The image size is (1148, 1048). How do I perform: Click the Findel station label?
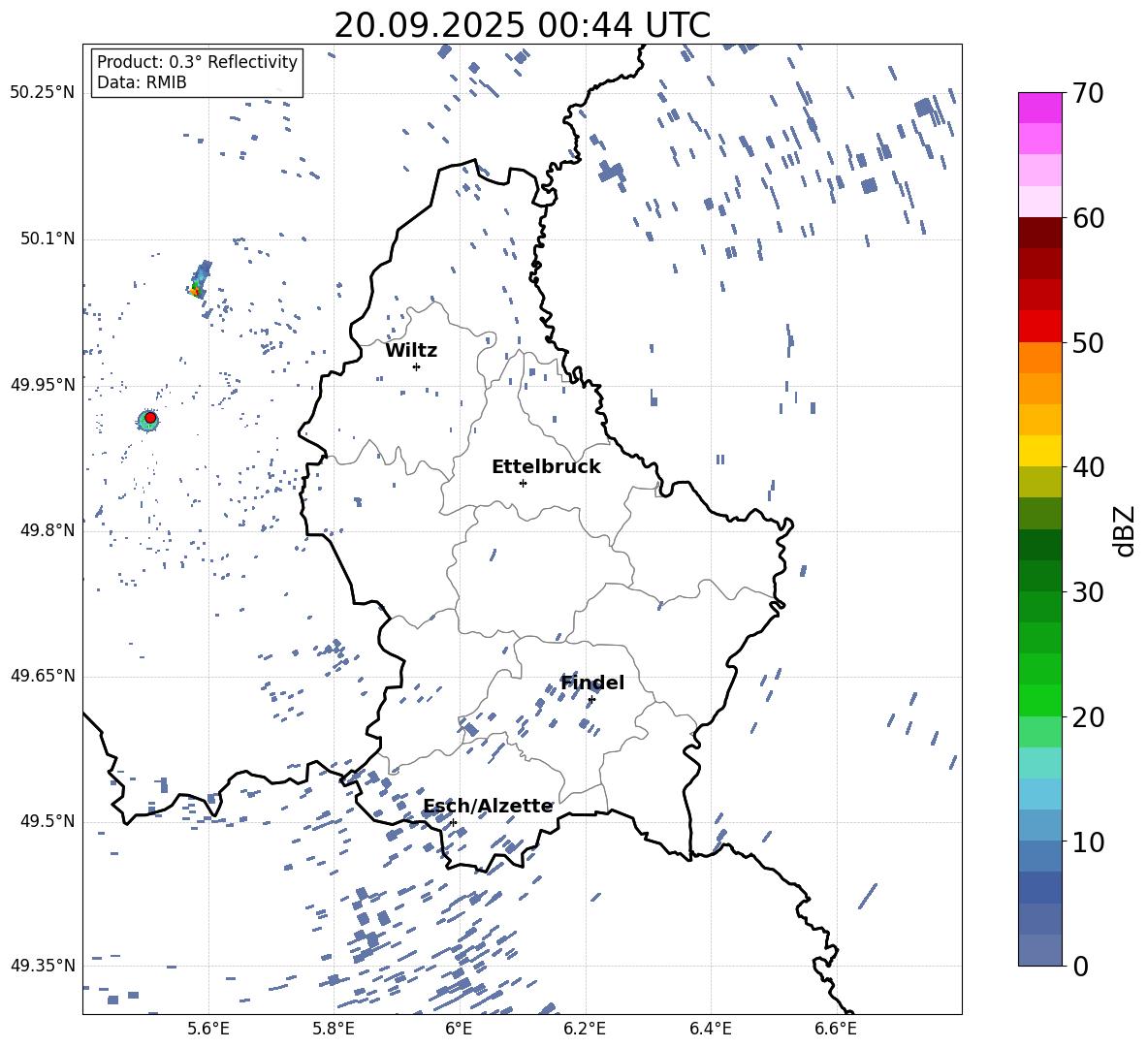(x=592, y=683)
